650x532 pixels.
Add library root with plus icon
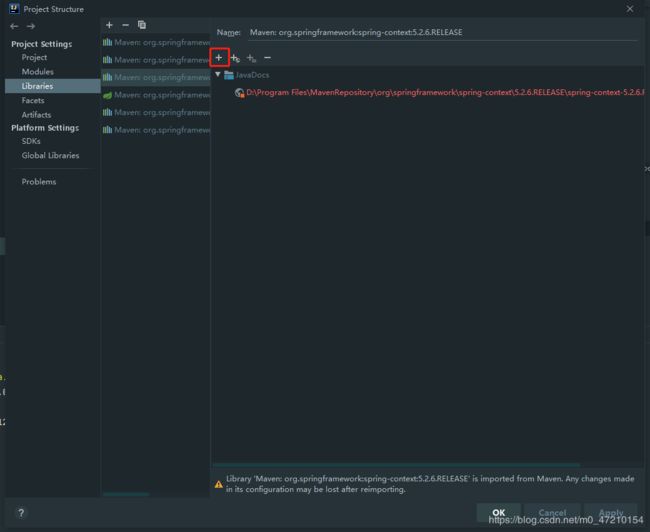point(219,58)
